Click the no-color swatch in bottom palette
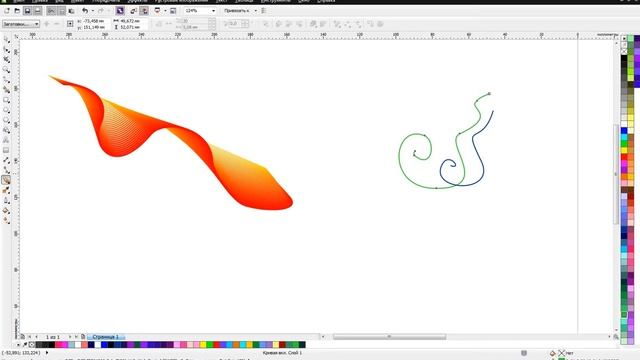The height and width of the screenshot is (360, 640). point(31,345)
